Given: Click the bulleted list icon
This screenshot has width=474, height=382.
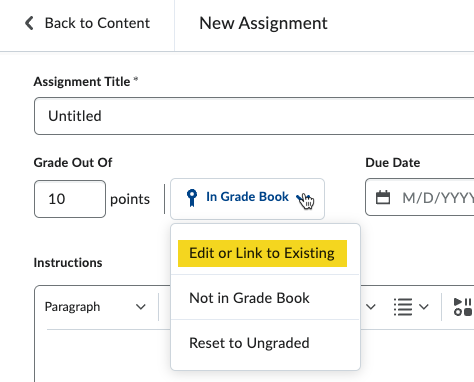Looking at the screenshot, I should (x=403, y=307).
